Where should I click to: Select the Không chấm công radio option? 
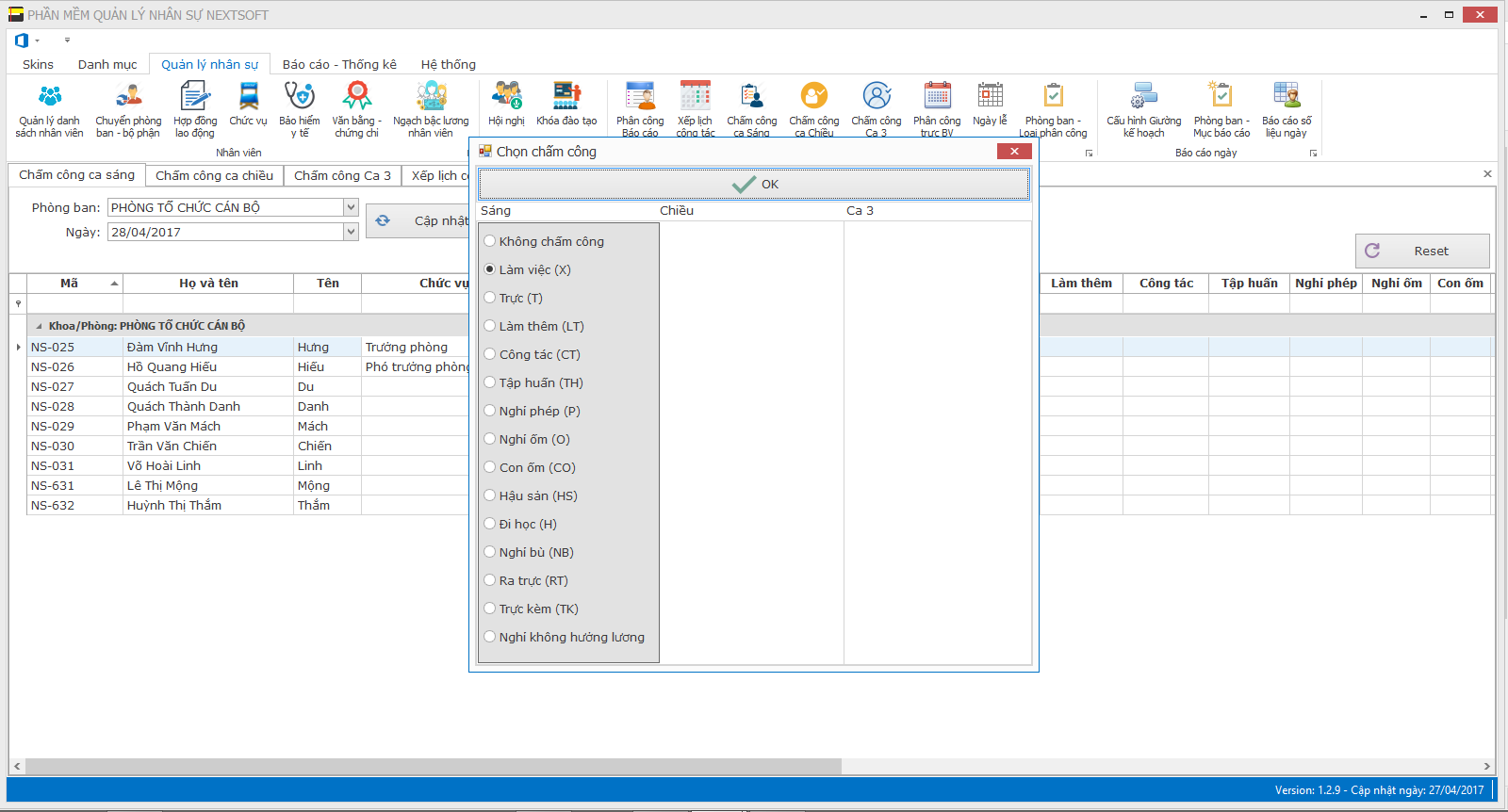[x=490, y=241]
